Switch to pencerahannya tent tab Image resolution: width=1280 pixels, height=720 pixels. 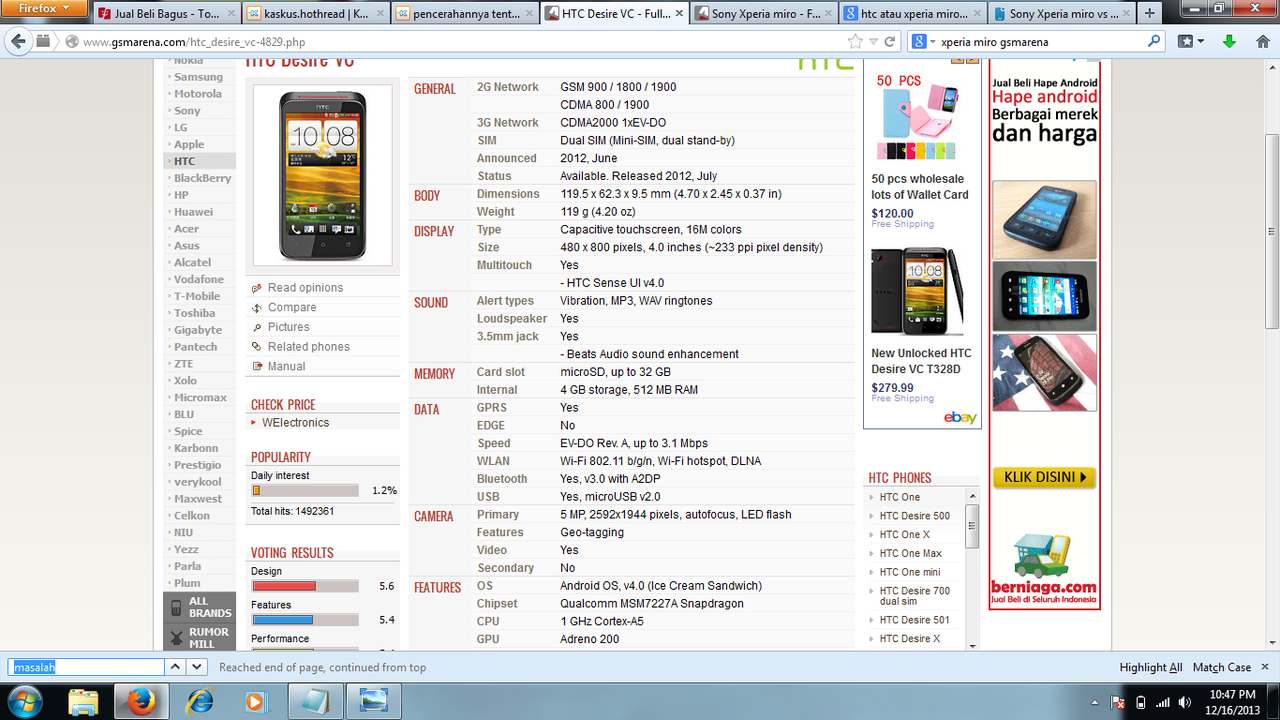464,14
